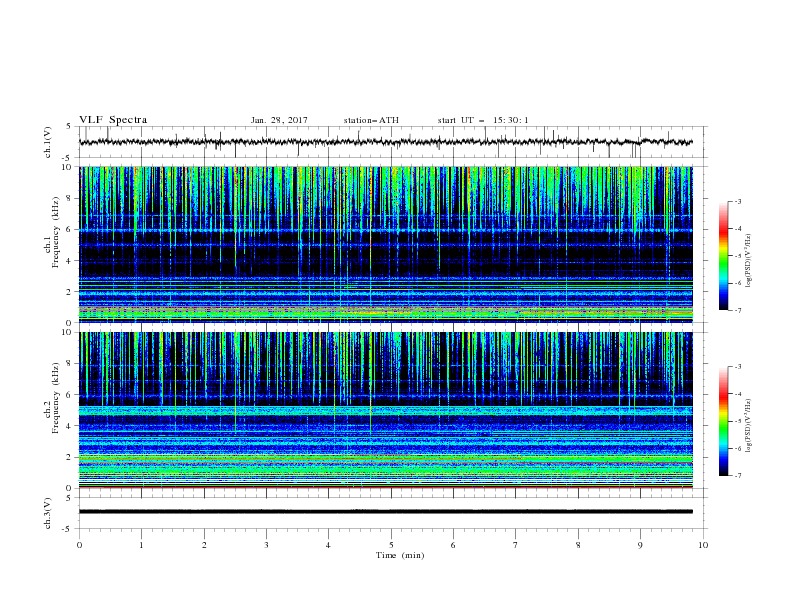Click inside the ch.1 spectrogram panel
The image size is (792, 612).
click(385, 244)
